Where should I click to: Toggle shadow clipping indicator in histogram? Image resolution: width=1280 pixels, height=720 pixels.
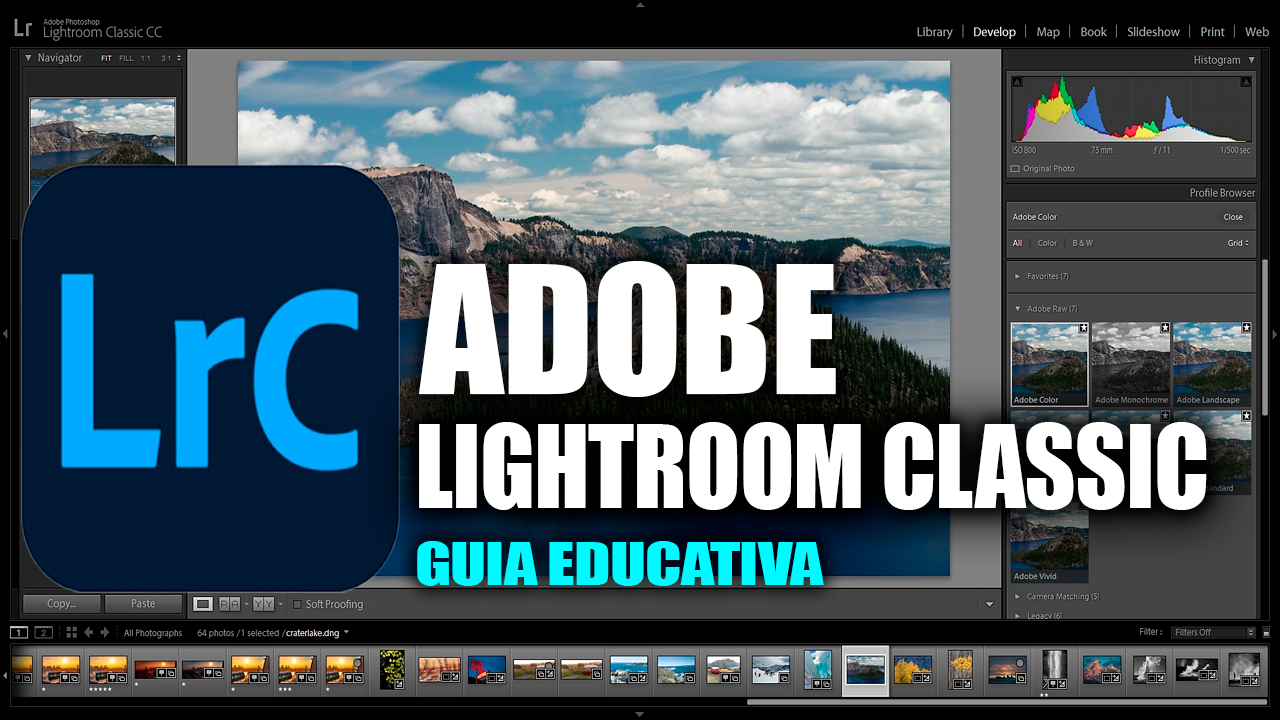tap(1017, 82)
